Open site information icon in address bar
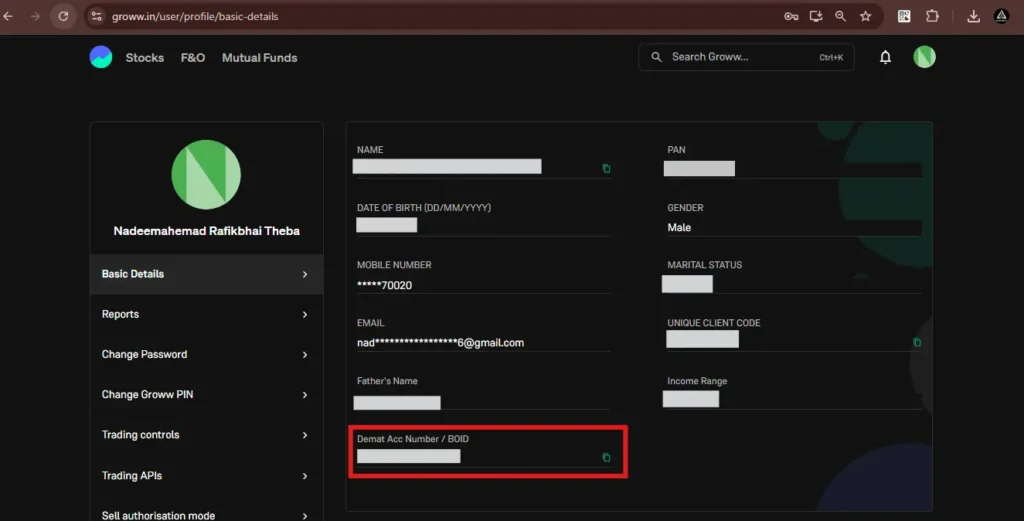This screenshot has height=521, width=1024. pos(97,16)
